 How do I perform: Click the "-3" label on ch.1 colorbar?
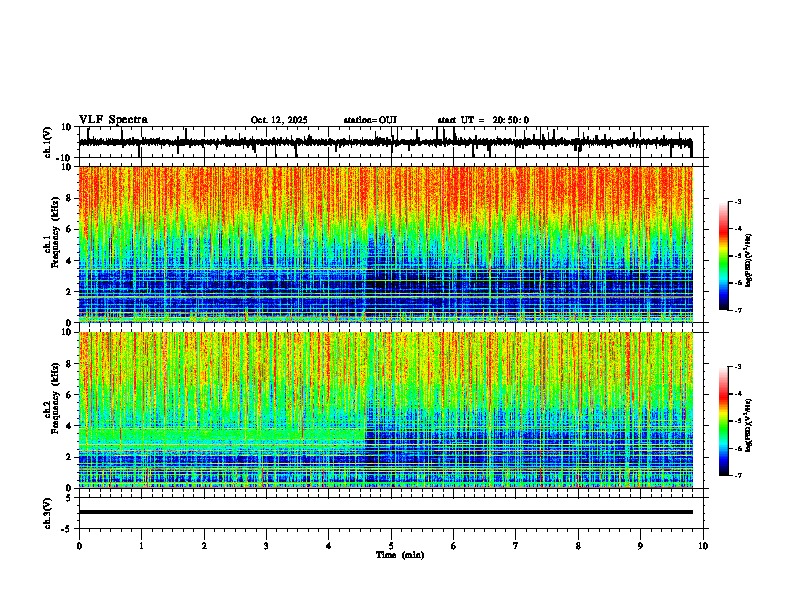click(737, 202)
